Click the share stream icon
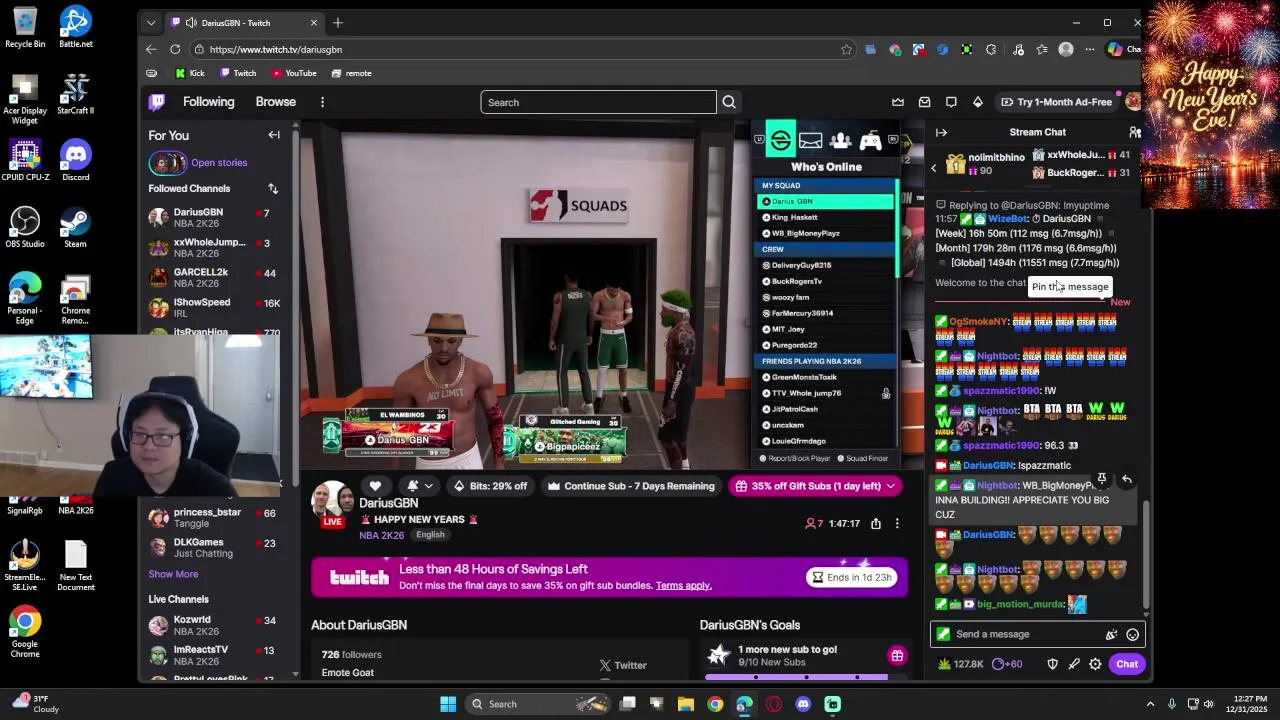Image resolution: width=1280 pixels, height=720 pixels. point(876,524)
